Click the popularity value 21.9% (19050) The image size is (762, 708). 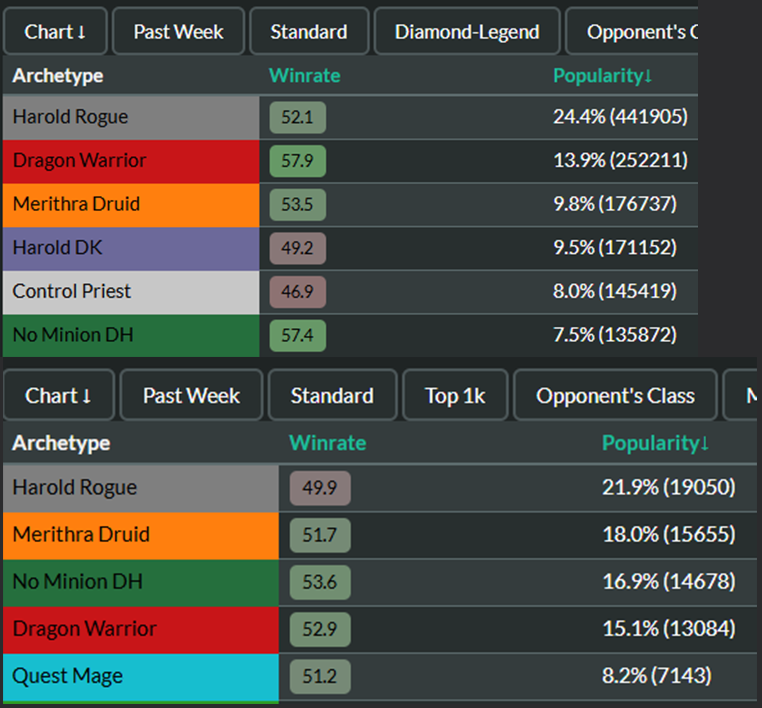tap(669, 487)
